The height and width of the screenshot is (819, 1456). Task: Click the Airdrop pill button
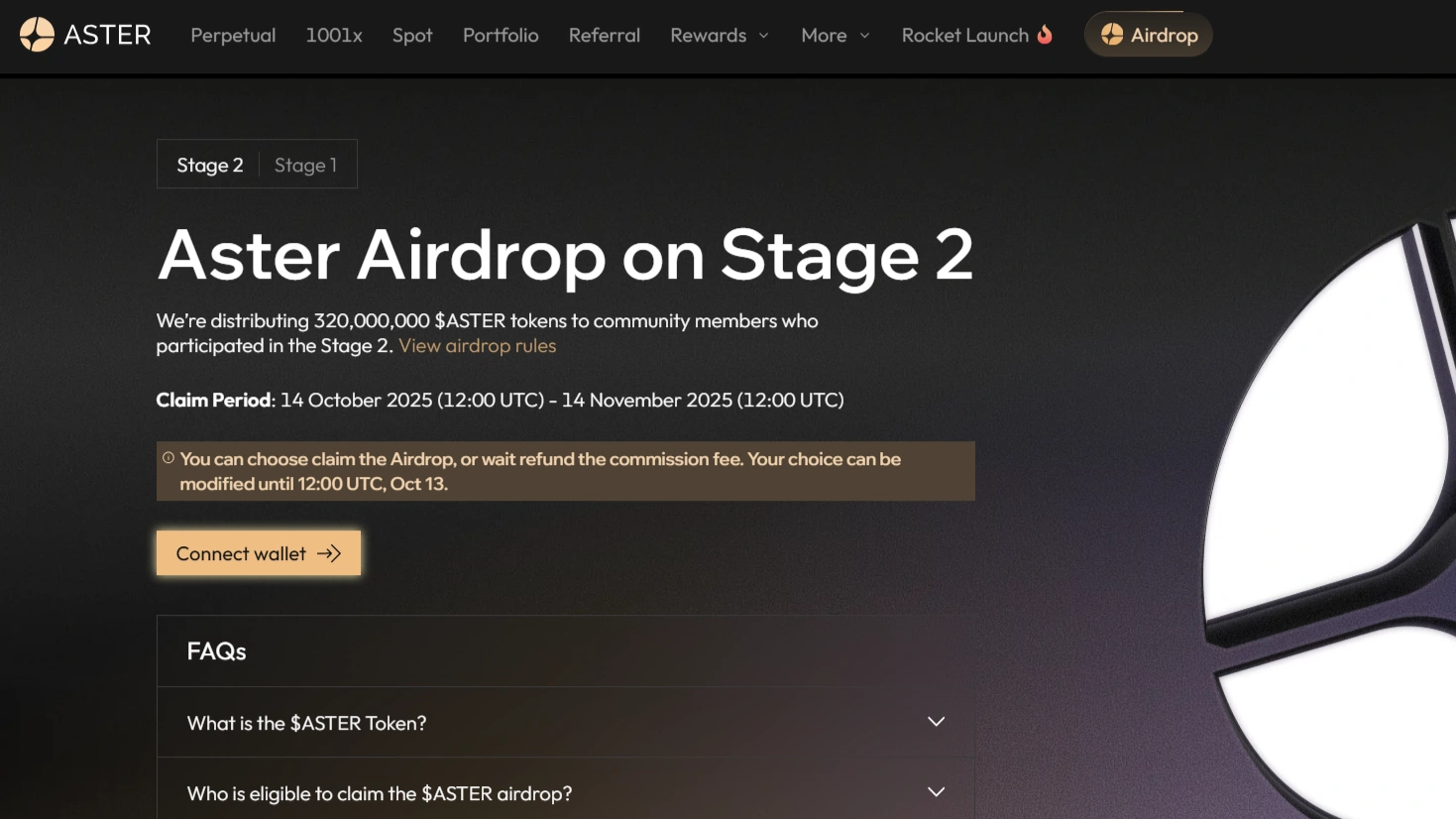tap(1148, 34)
